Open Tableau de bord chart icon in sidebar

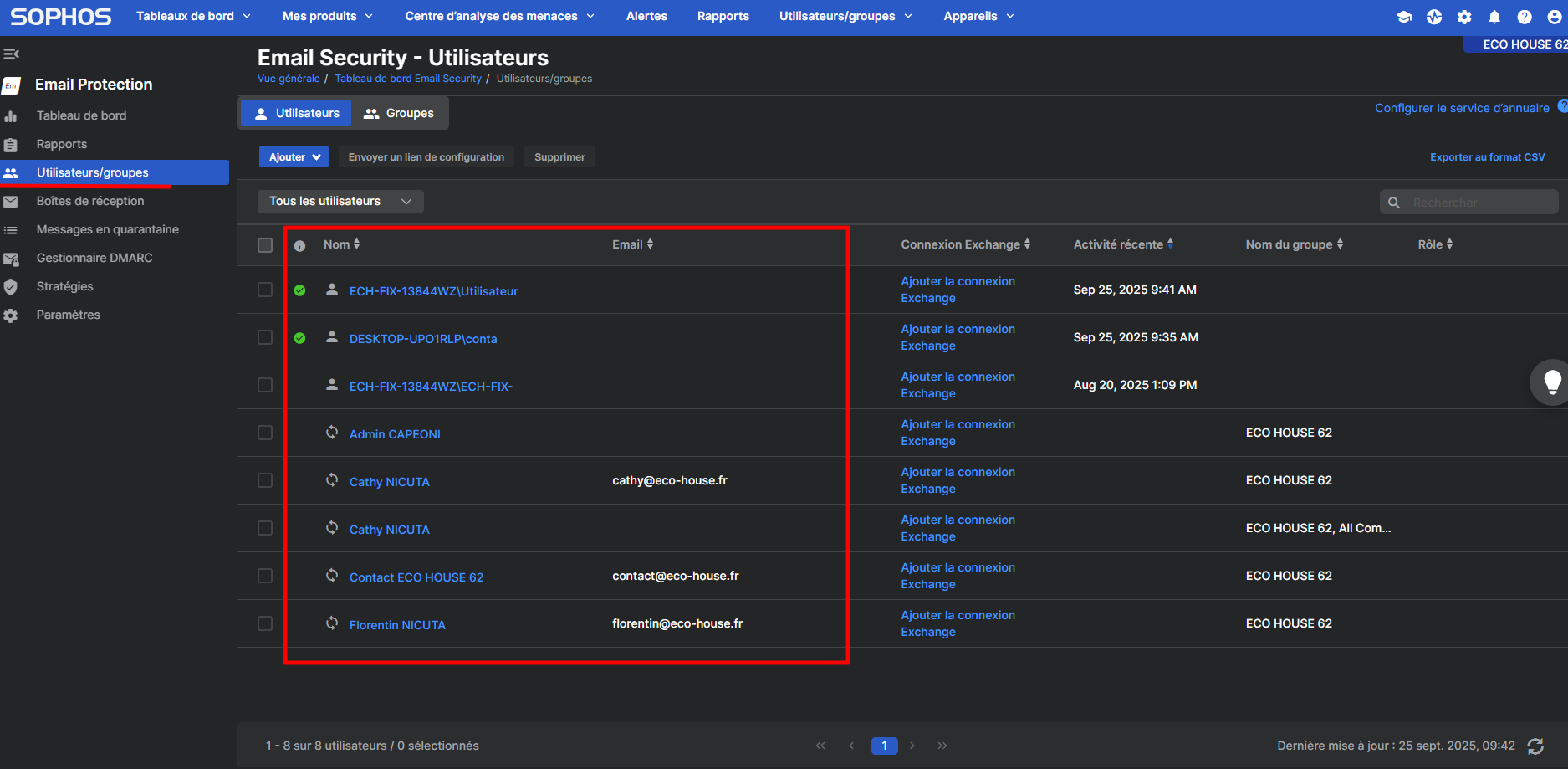coord(11,116)
